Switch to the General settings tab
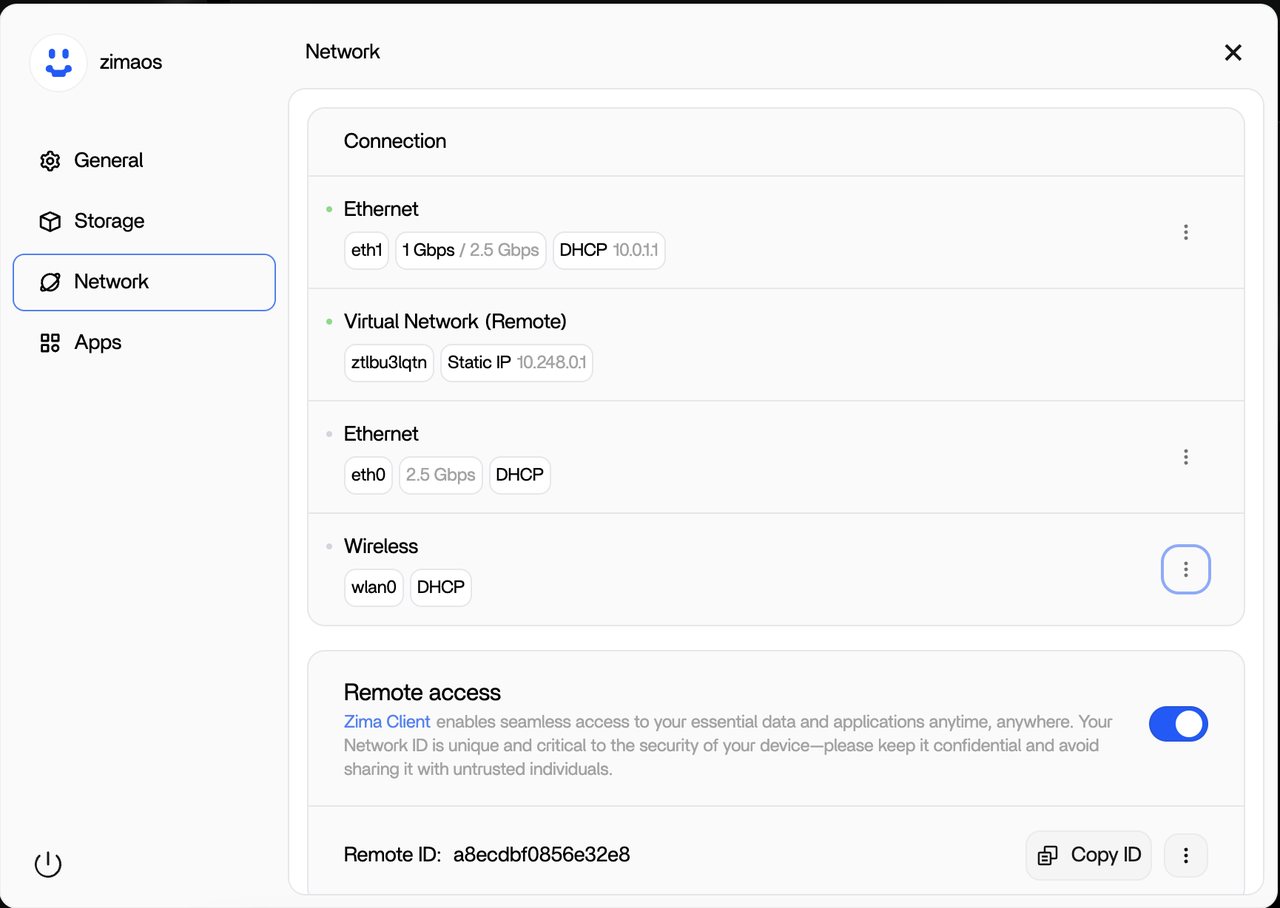This screenshot has width=1280, height=908. coord(108,161)
